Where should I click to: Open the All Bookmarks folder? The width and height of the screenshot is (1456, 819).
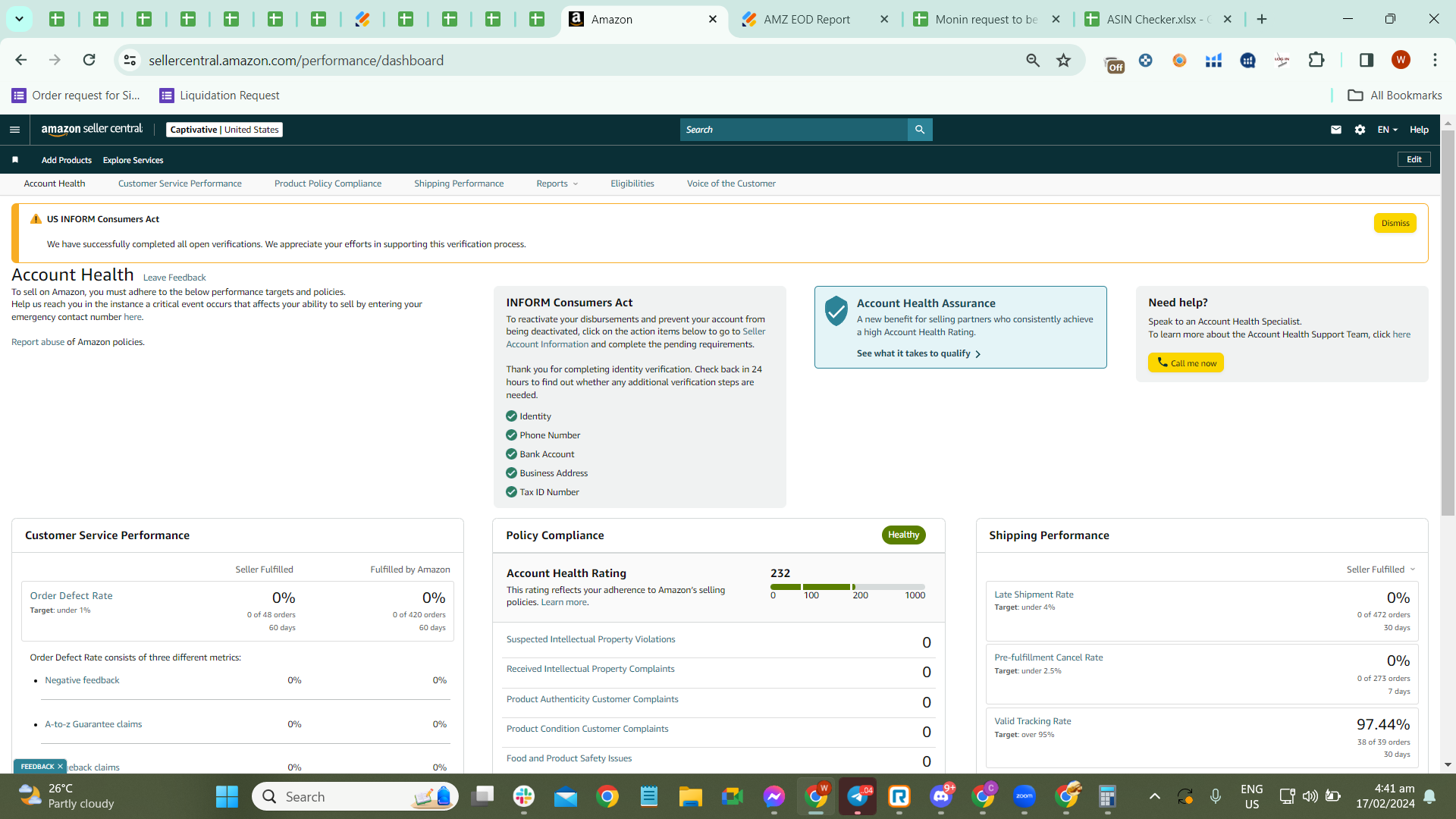point(1395,95)
